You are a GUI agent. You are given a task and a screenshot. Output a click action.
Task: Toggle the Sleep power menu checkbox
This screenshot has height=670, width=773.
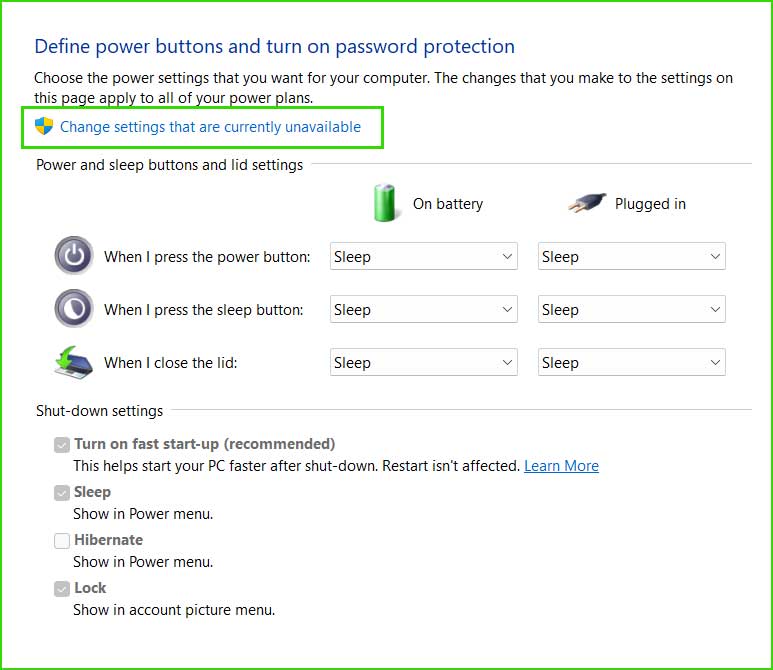click(x=62, y=493)
